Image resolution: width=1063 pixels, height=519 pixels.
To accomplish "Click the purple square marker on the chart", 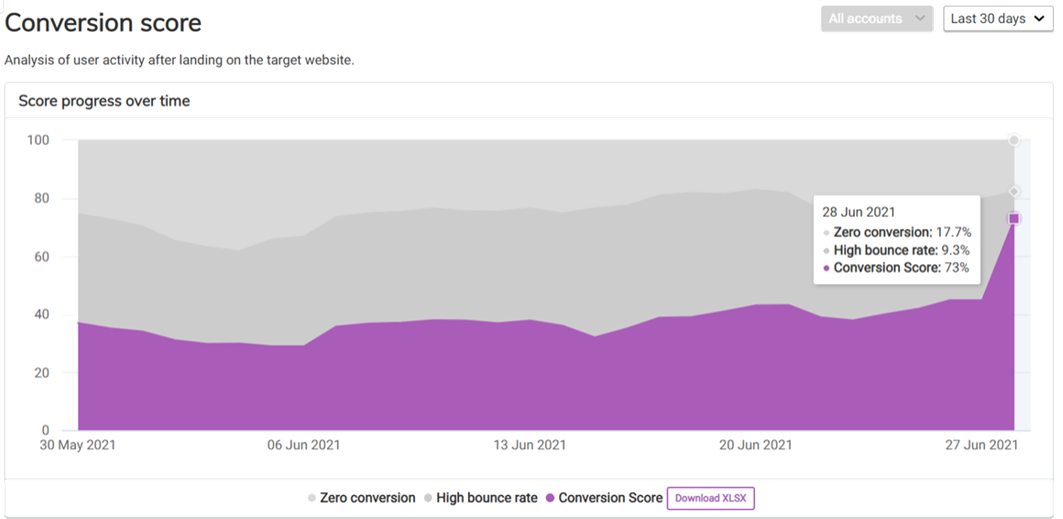I will [1014, 218].
